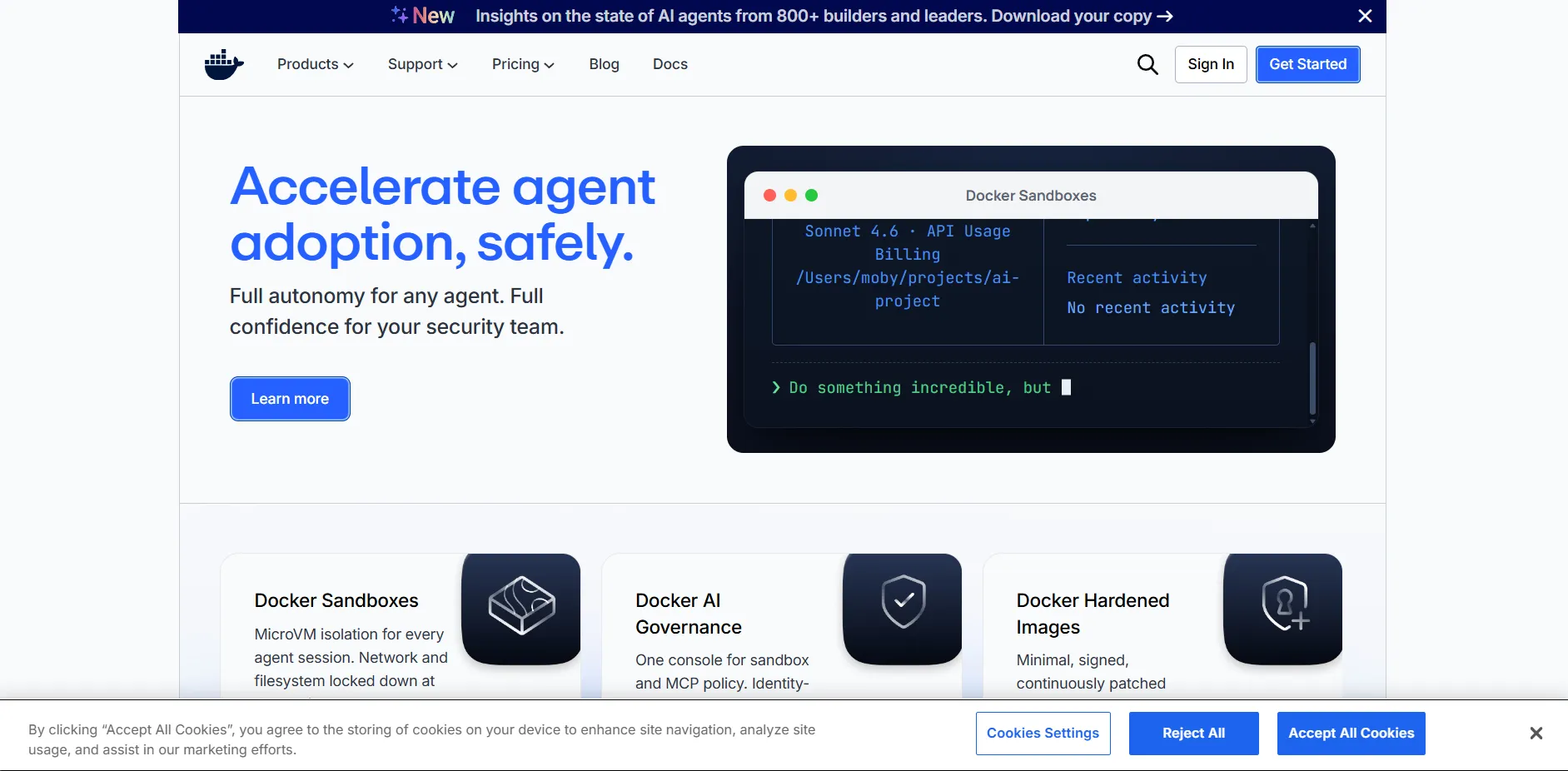Viewport: 1568px width, 771px height.
Task: Open the Docker AI Governance card title
Action: [689, 614]
